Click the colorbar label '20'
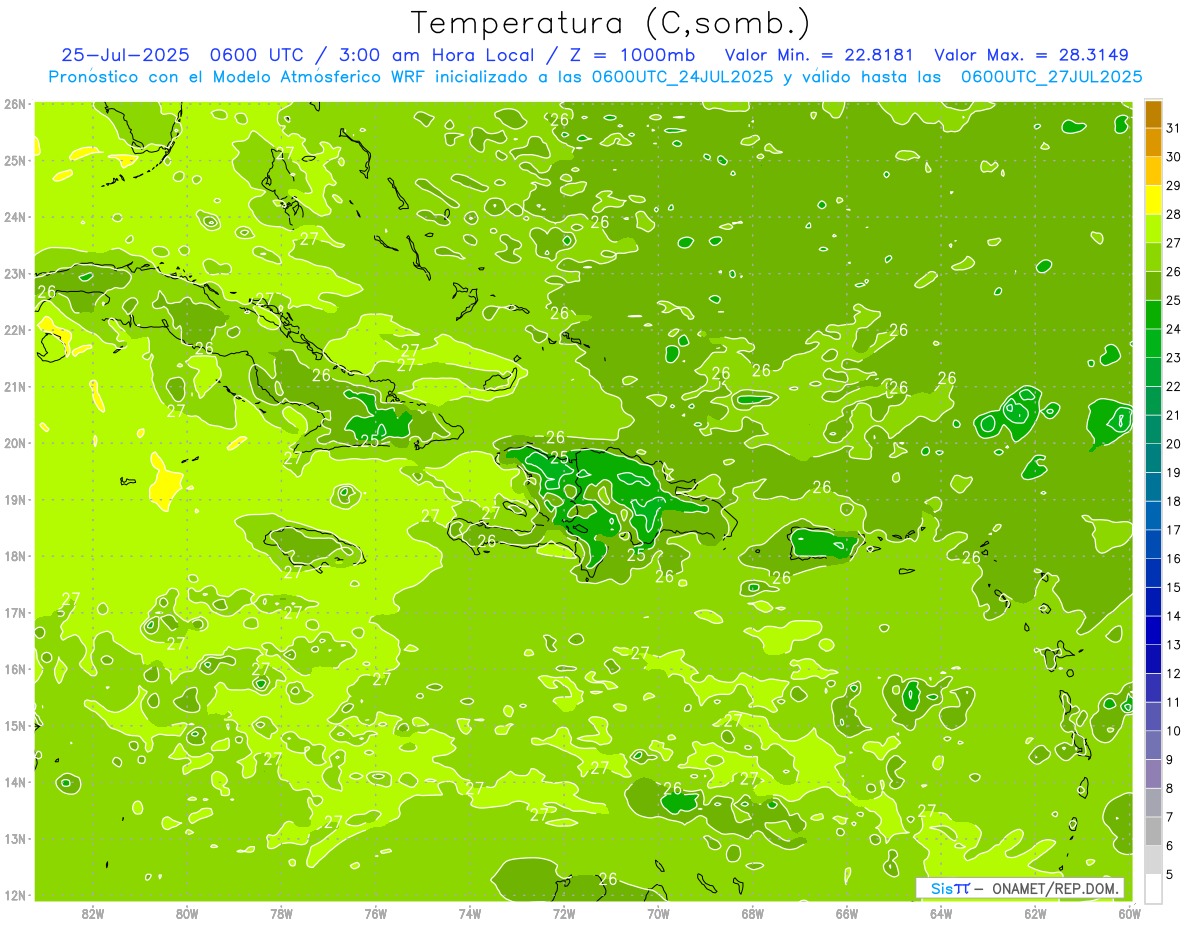The height and width of the screenshot is (927, 1200). (x=1173, y=444)
